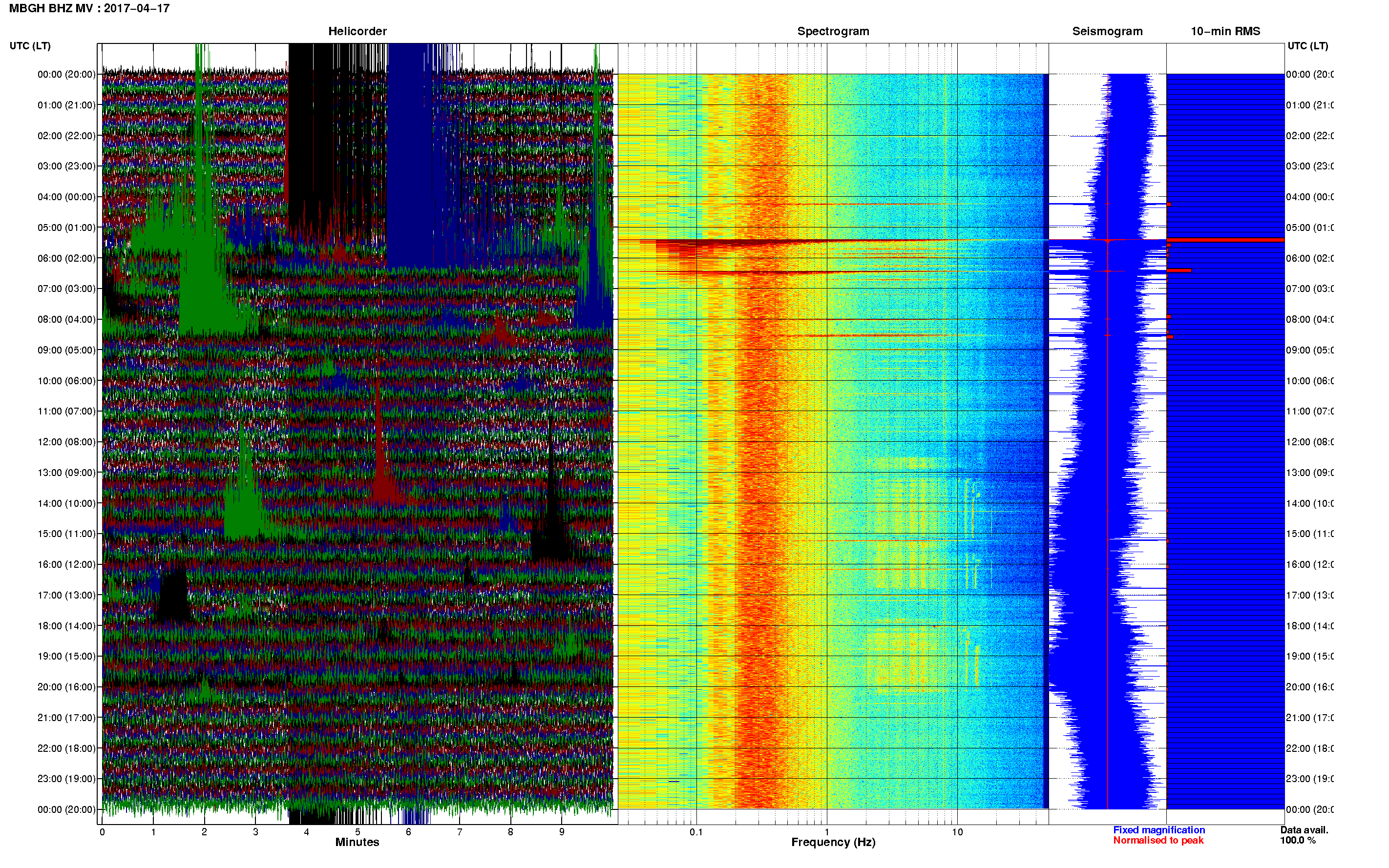The width and height of the screenshot is (1389, 868).
Task: Click the 'Minutes' axis label
Action: coord(357,842)
